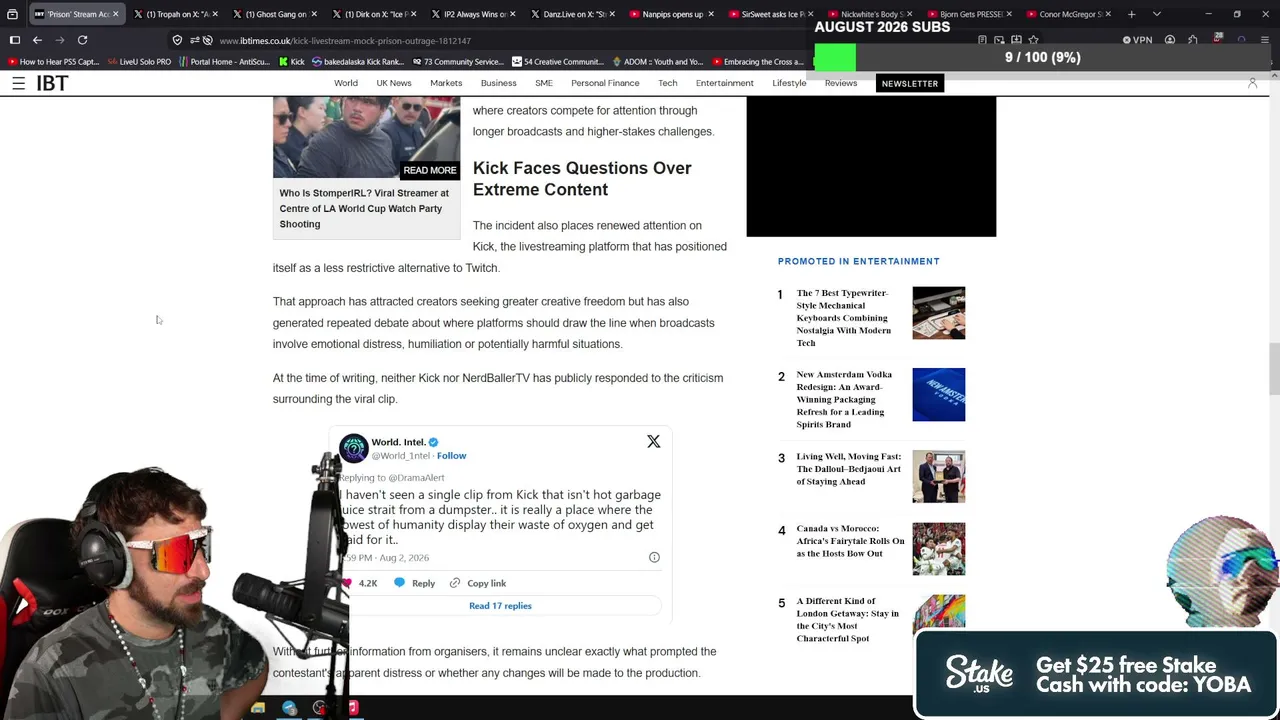Reply to the embedded tweet
Screen dimensions: 1280x720
pyautogui.click(x=414, y=583)
